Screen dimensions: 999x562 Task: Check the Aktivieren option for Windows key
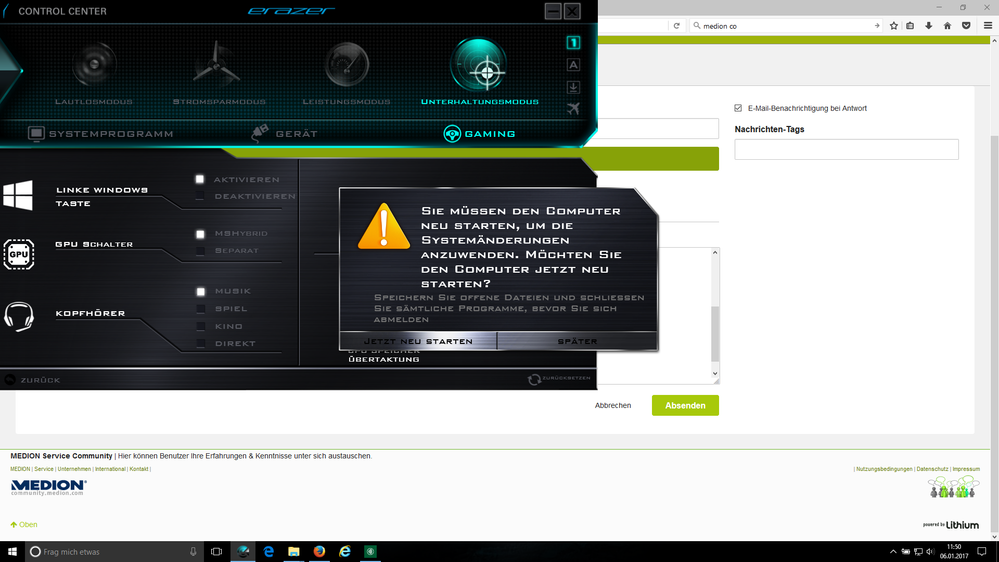200,179
